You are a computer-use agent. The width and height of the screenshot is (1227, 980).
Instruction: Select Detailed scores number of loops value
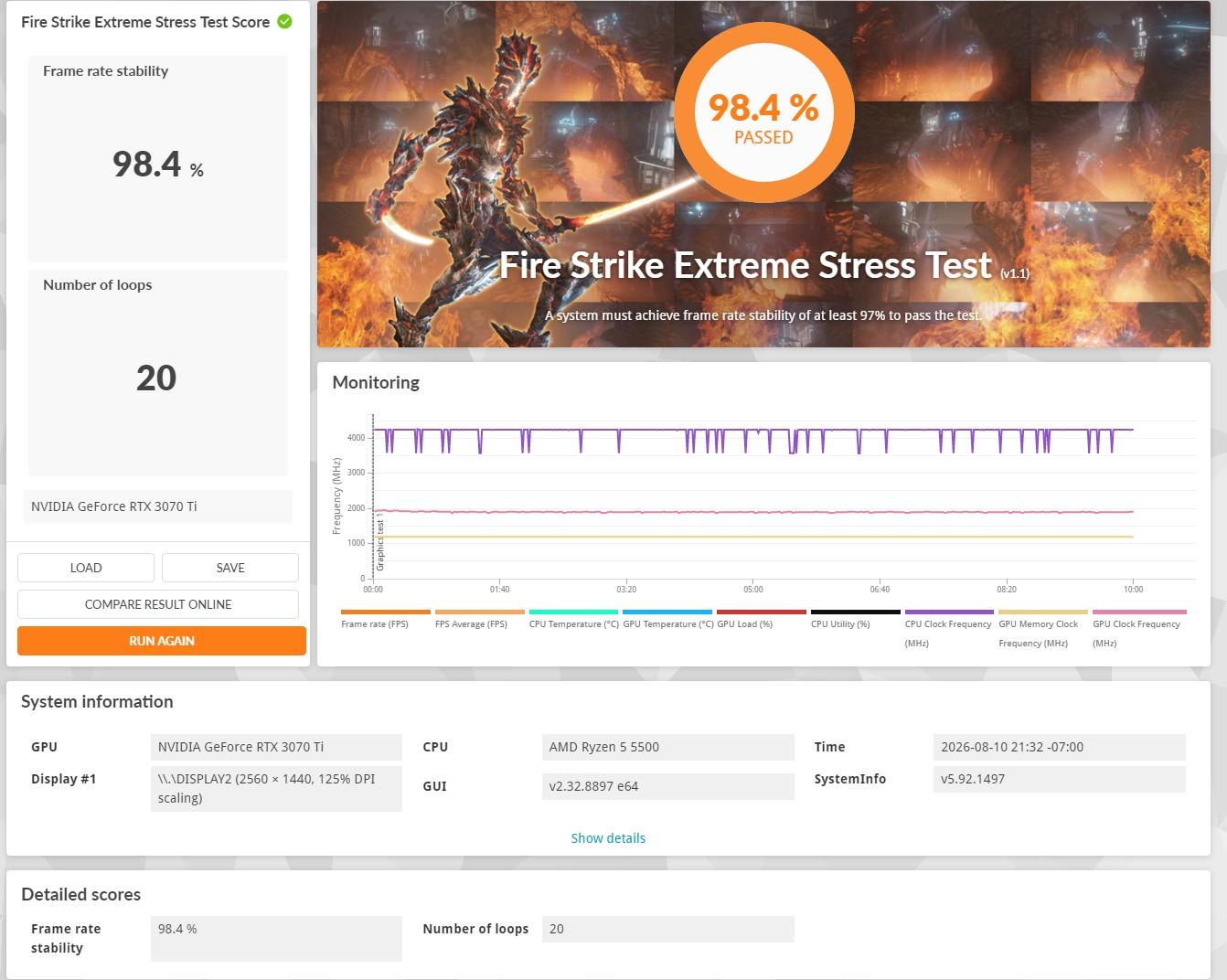pyautogui.click(x=667, y=929)
